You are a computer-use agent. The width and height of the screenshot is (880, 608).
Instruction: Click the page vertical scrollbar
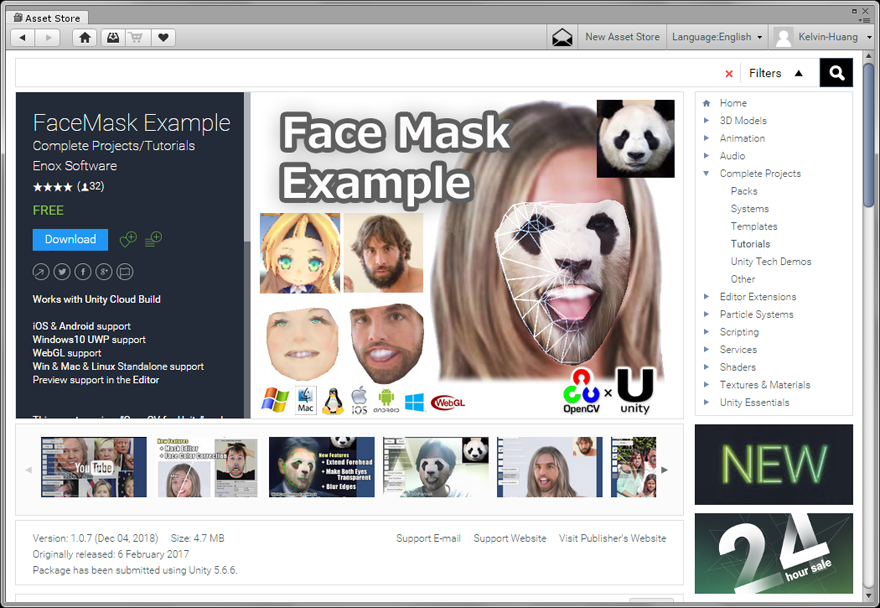(x=869, y=135)
